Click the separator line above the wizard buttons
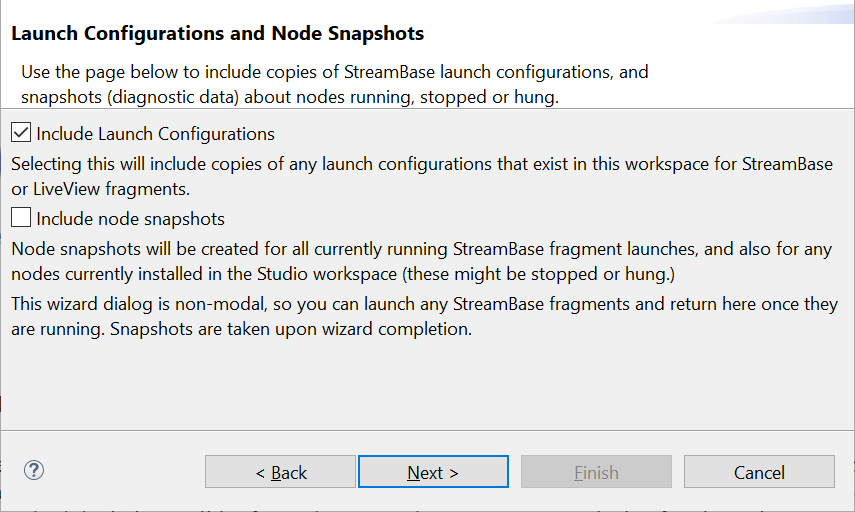Image resolution: width=855 pixels, height=512 pixels. (x=427, y=431)
